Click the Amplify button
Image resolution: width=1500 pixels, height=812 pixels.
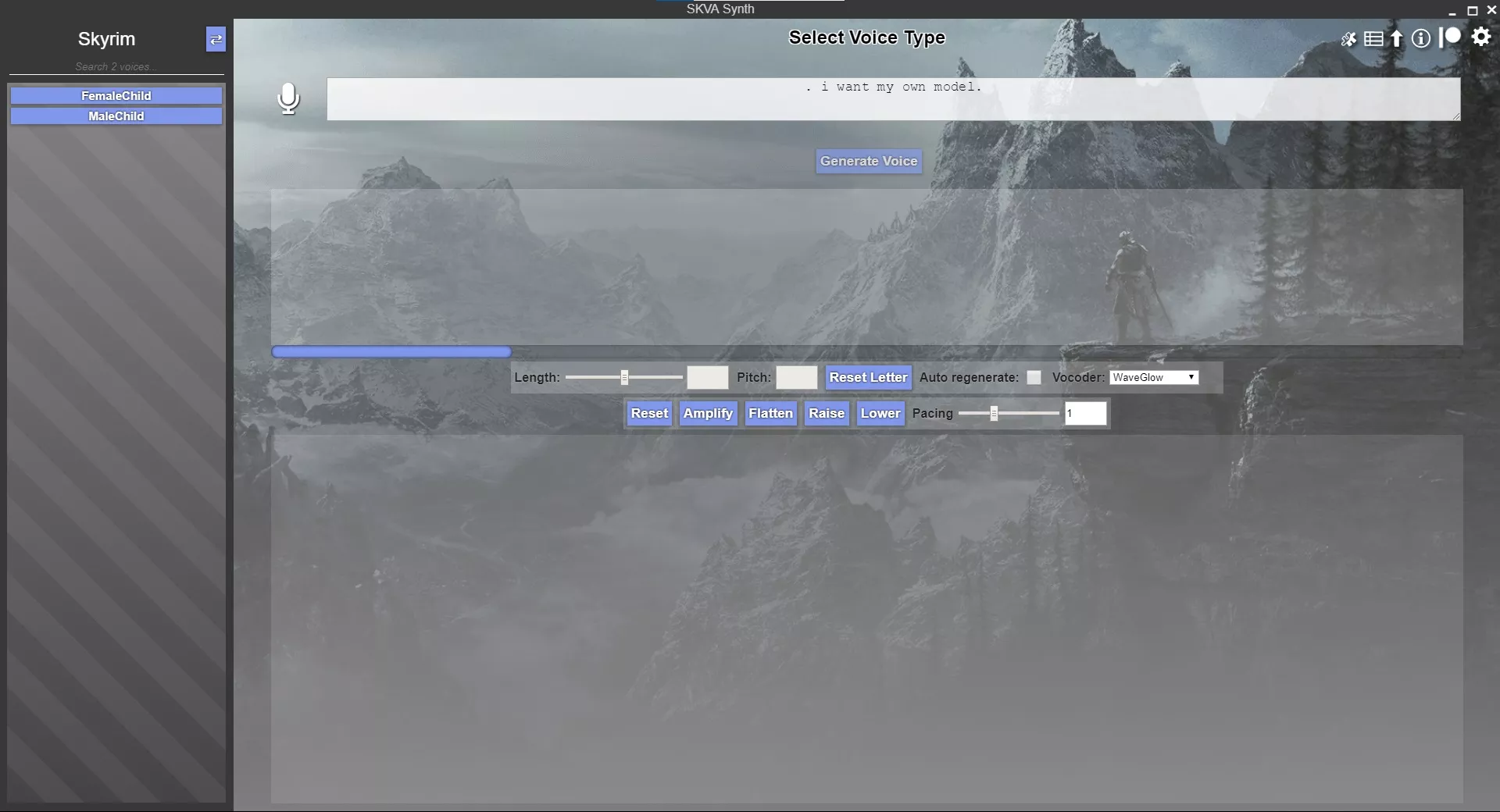coord(708,413)
